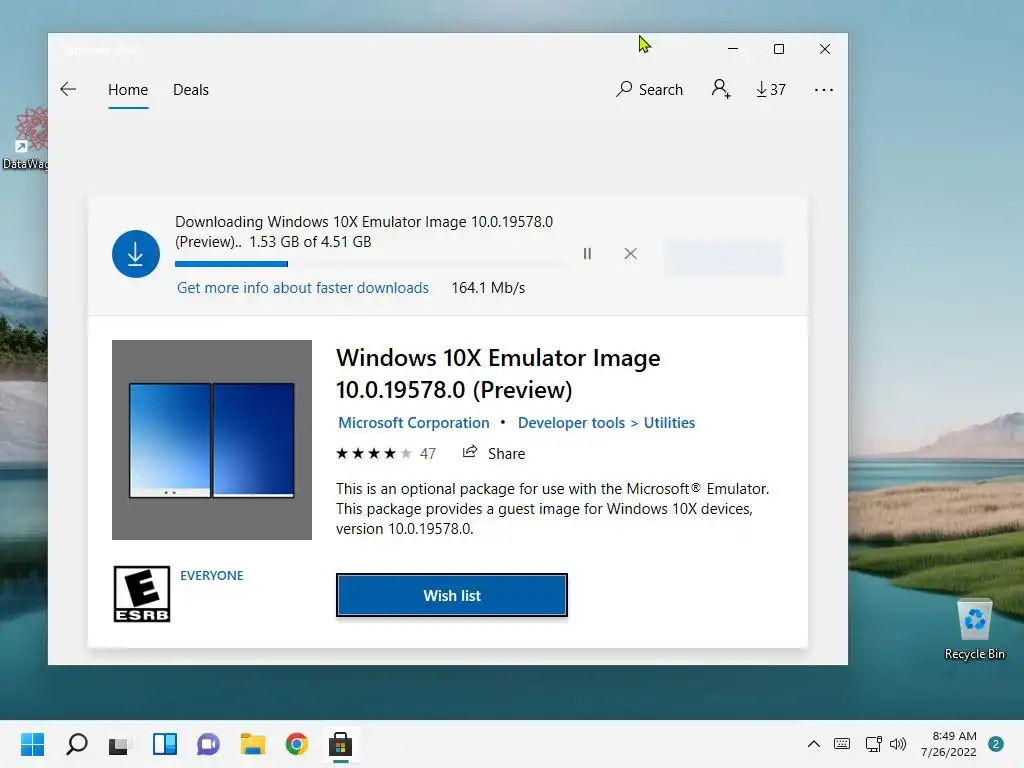Screen dimensions: 1024x768
Task: Click the Wish list button
Action: pyautogui.click(x=452, y=595)
